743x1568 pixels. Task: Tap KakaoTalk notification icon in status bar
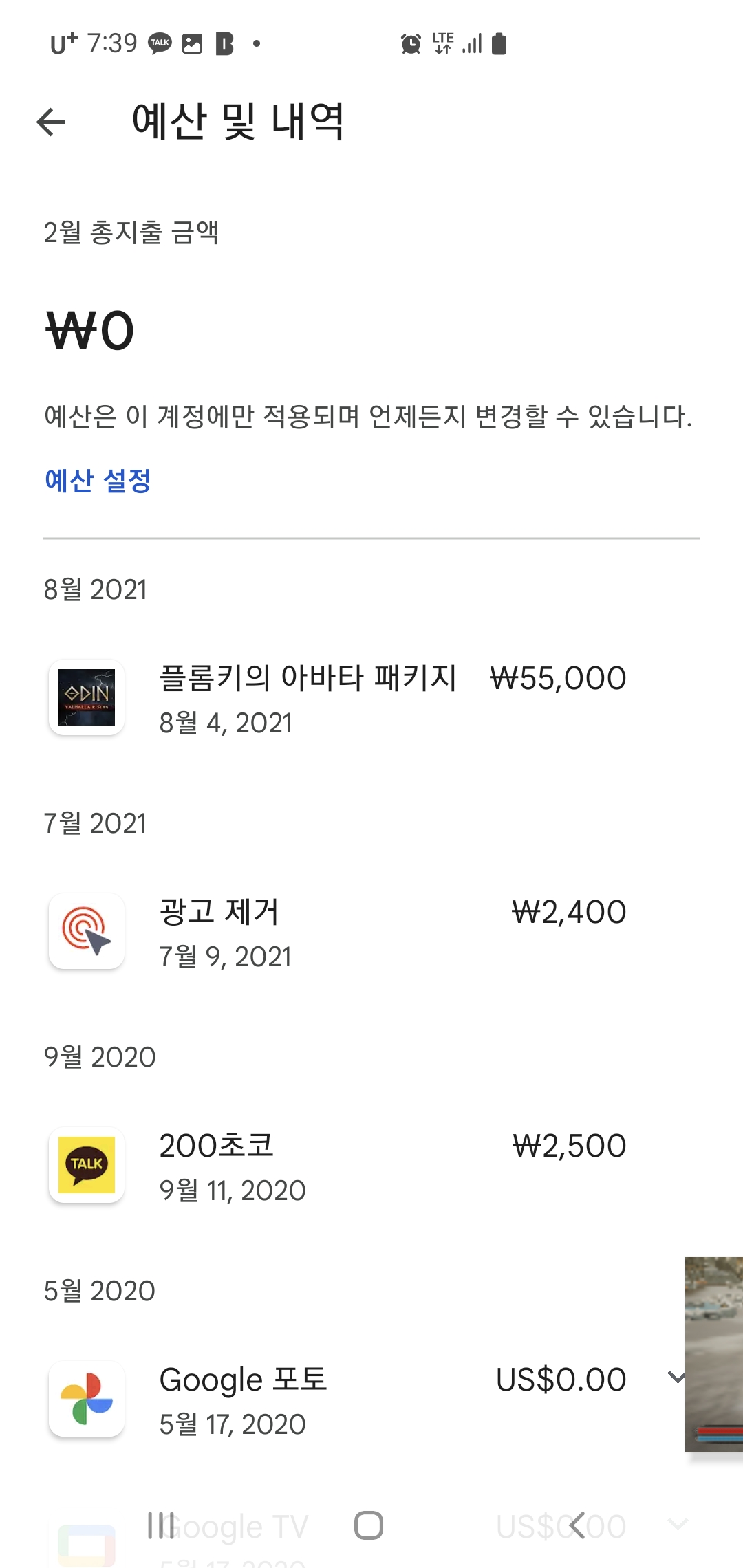pos(160,44)
